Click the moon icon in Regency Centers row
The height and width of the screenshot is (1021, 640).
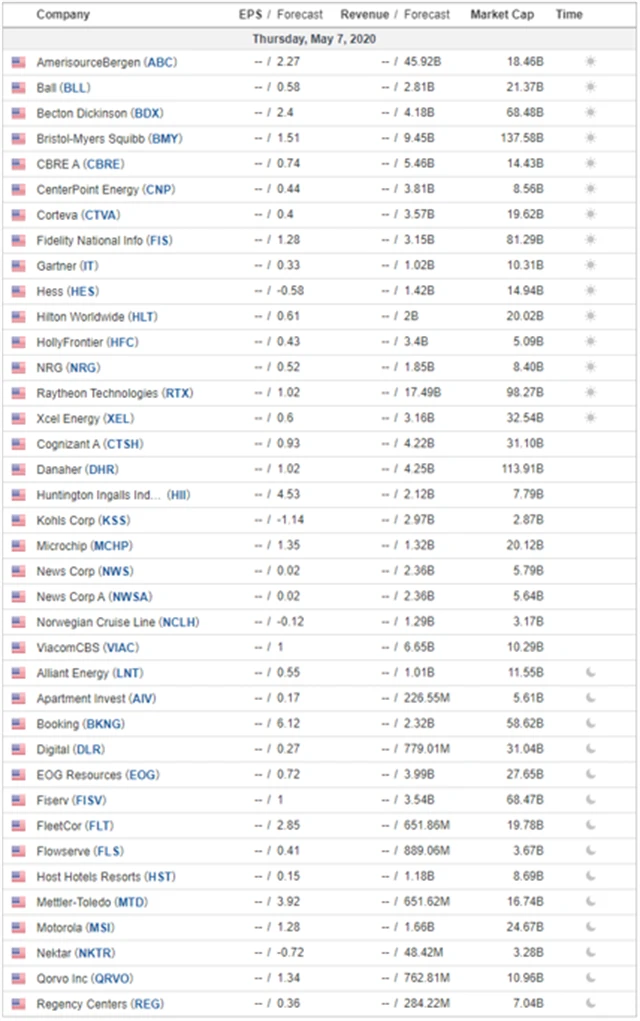(x=590, y=1003)
